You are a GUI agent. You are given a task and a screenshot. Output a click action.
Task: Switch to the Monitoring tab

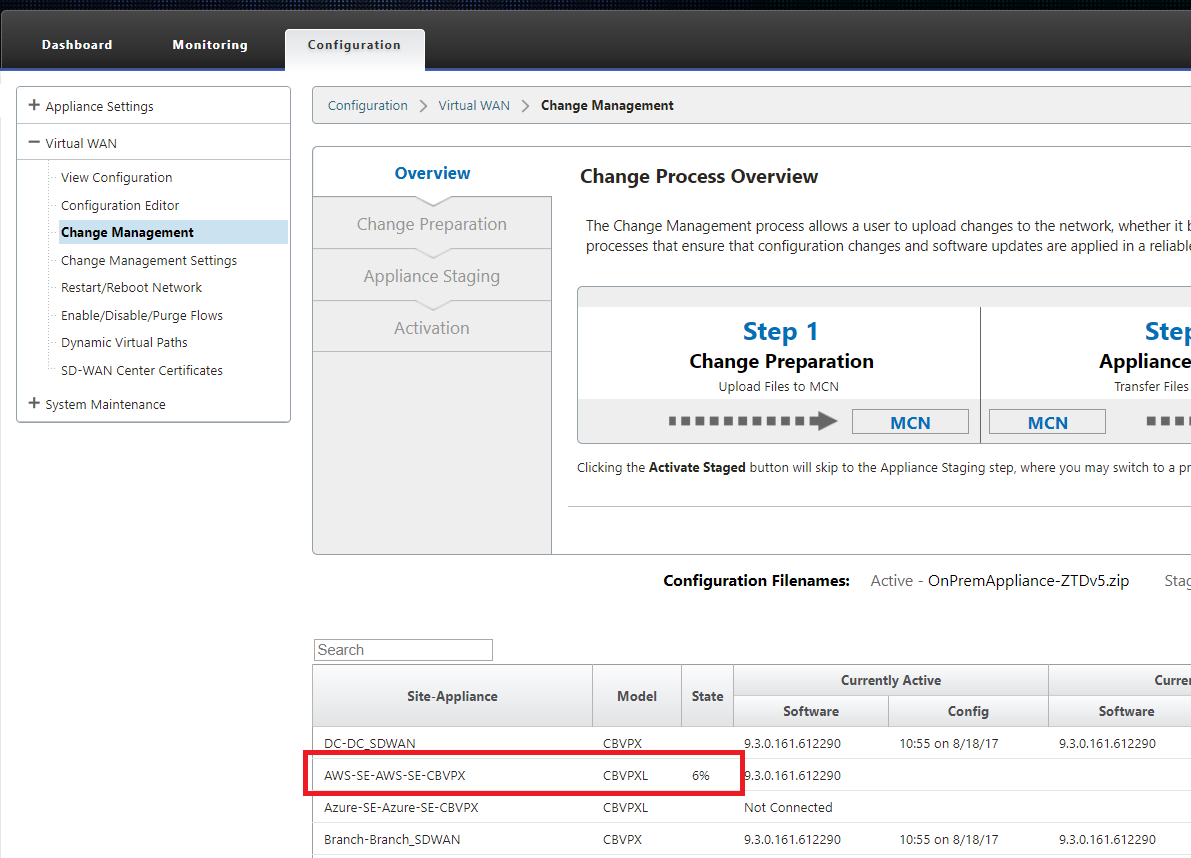[210, 45]
